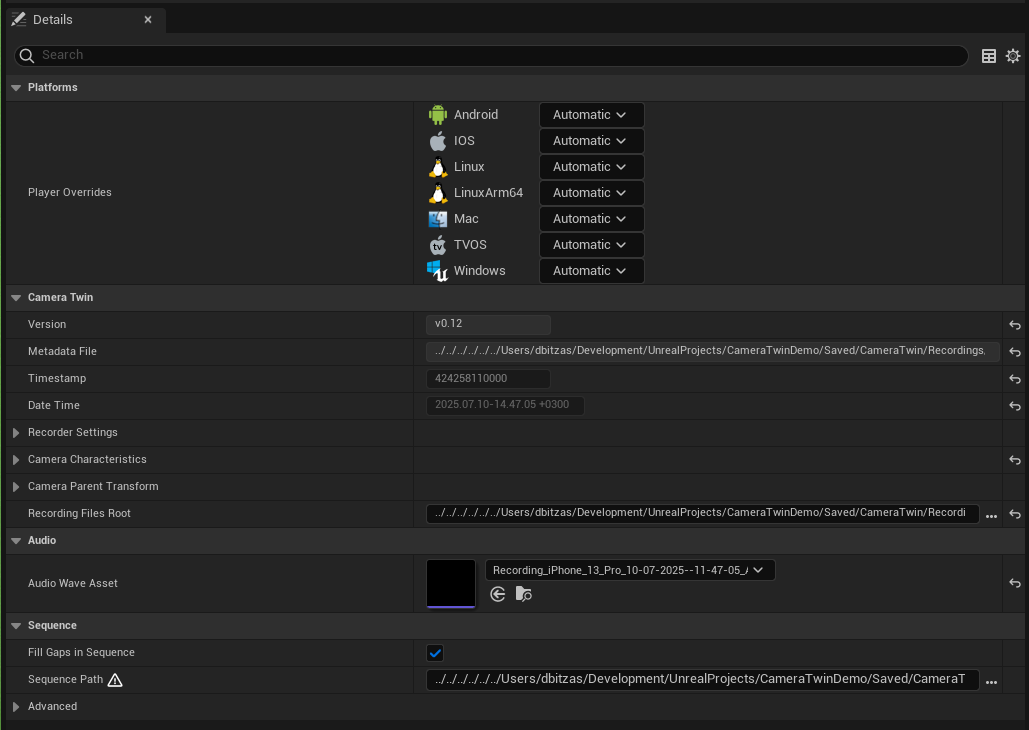Open the Details settings gear
Image resolution: width=1029 pixels, height=730 pixels.
pos(1013,56)
